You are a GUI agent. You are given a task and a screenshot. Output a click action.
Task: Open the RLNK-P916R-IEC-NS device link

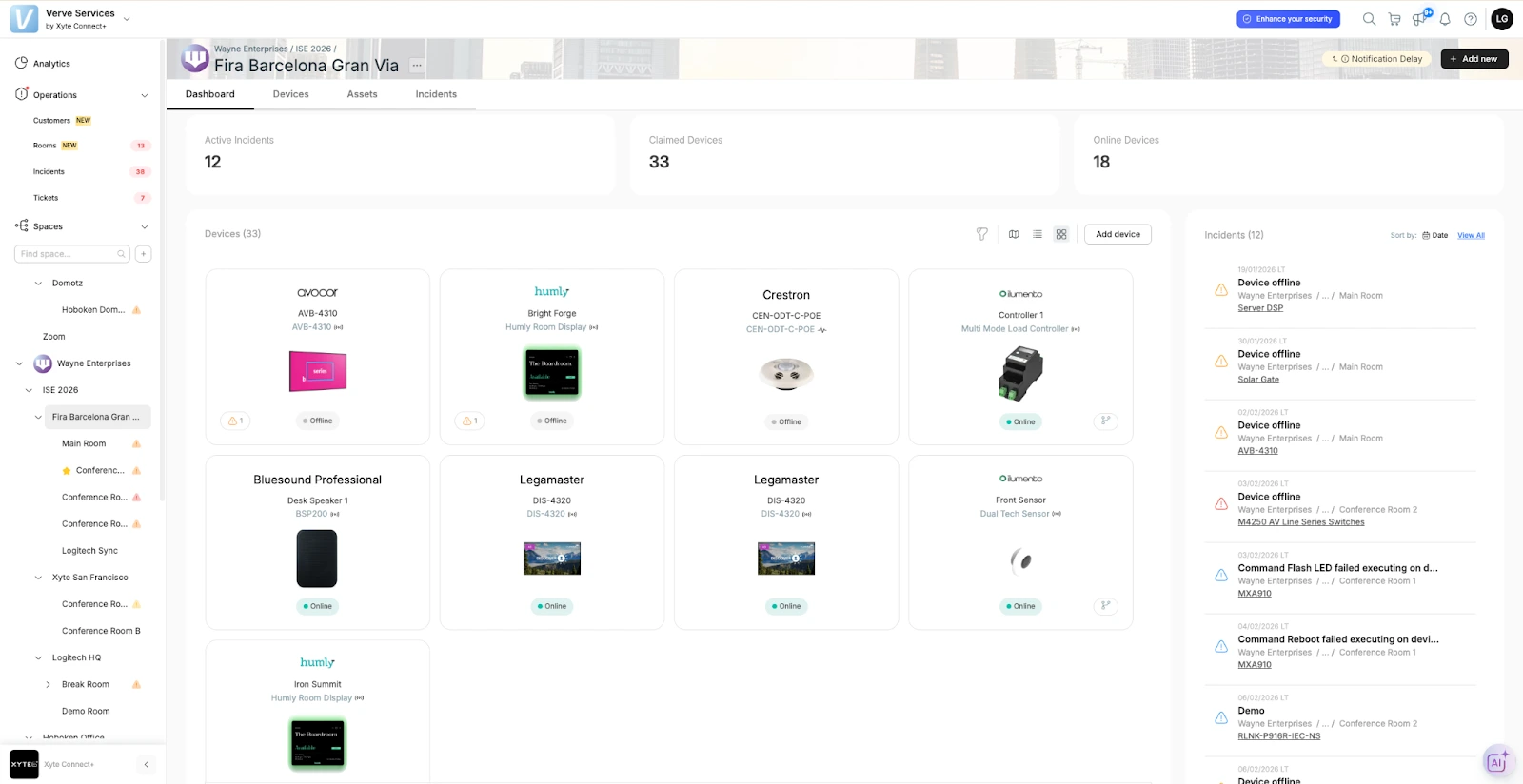1278,736
